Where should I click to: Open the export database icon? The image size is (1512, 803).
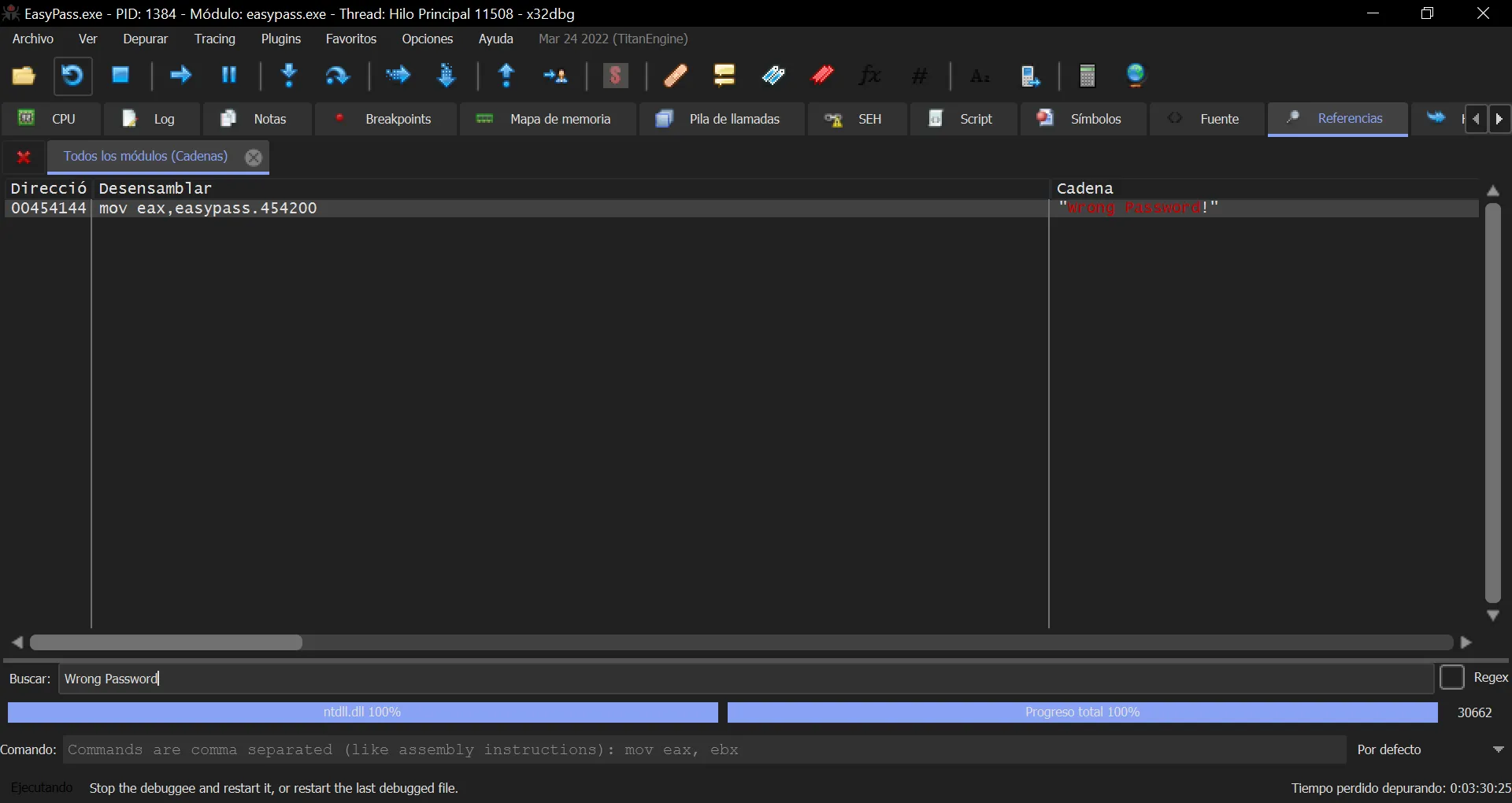tap(1030, 76)
